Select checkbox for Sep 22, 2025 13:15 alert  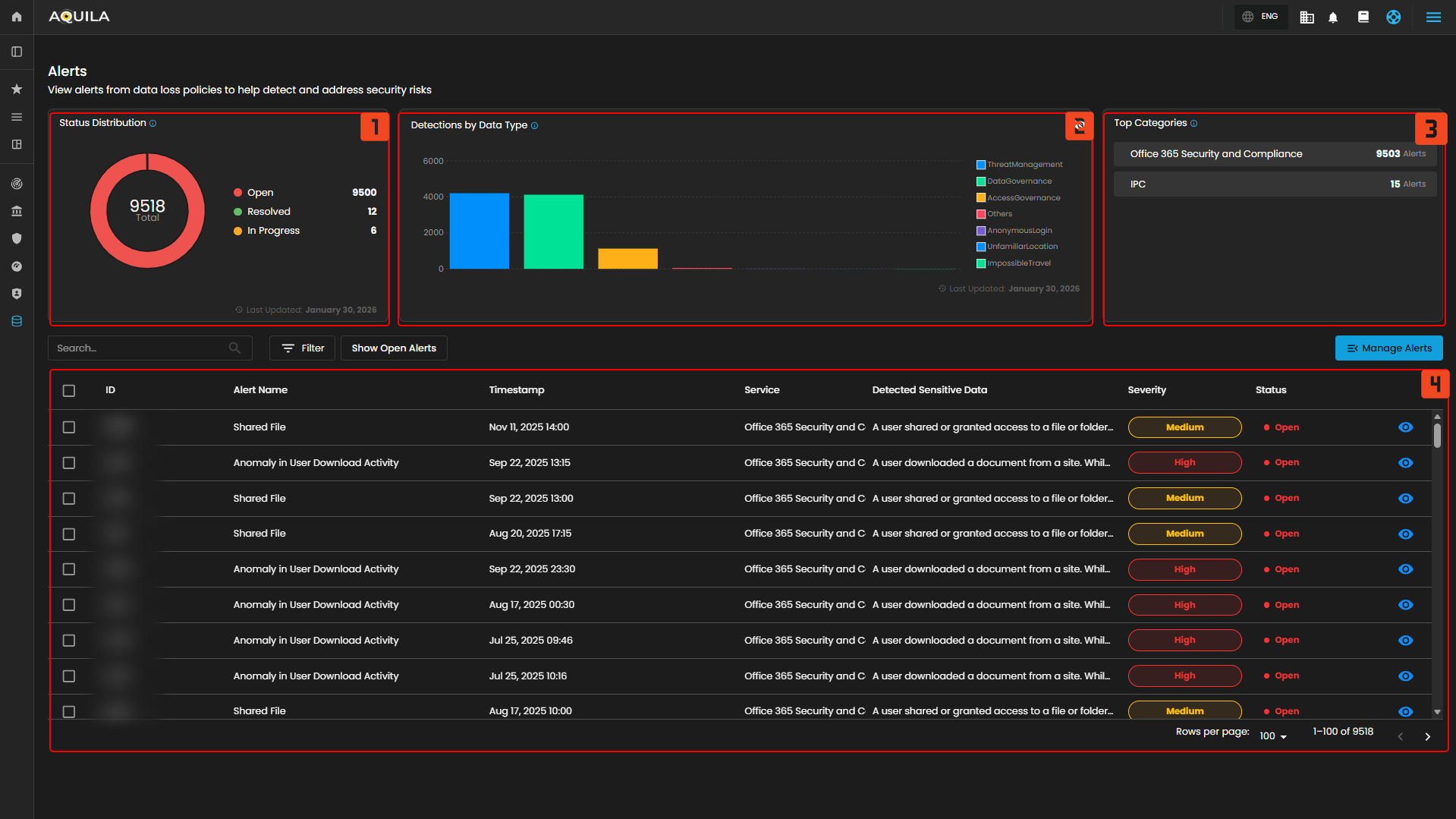69,463
